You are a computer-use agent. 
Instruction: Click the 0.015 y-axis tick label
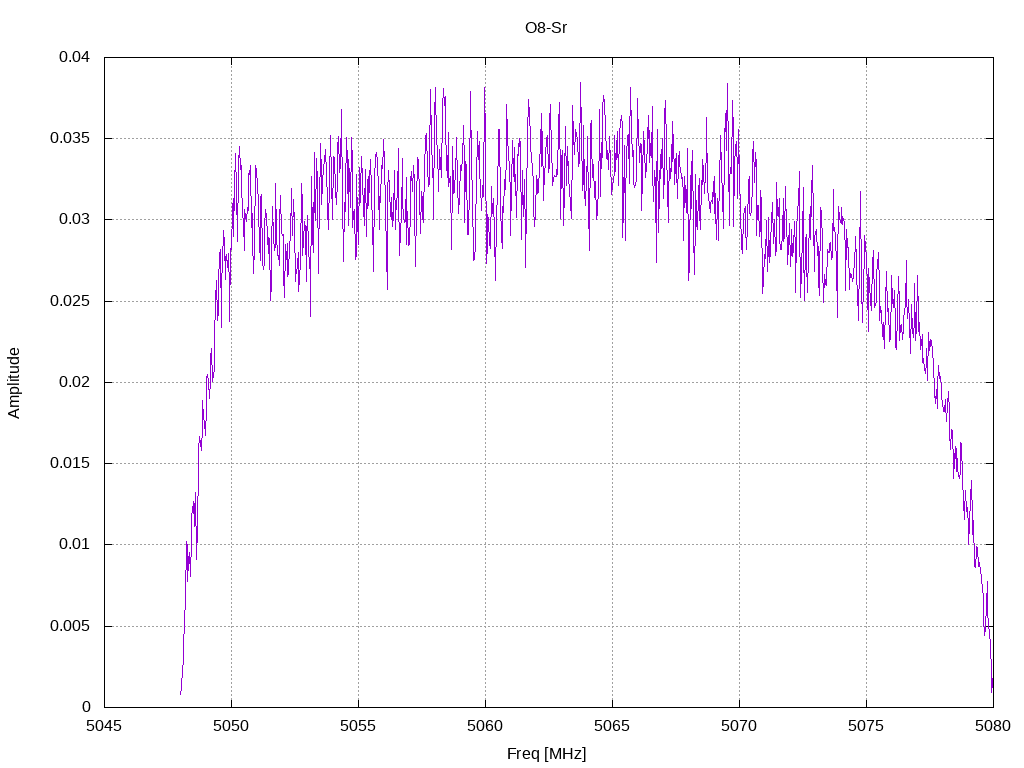click(x=70, y=463)
